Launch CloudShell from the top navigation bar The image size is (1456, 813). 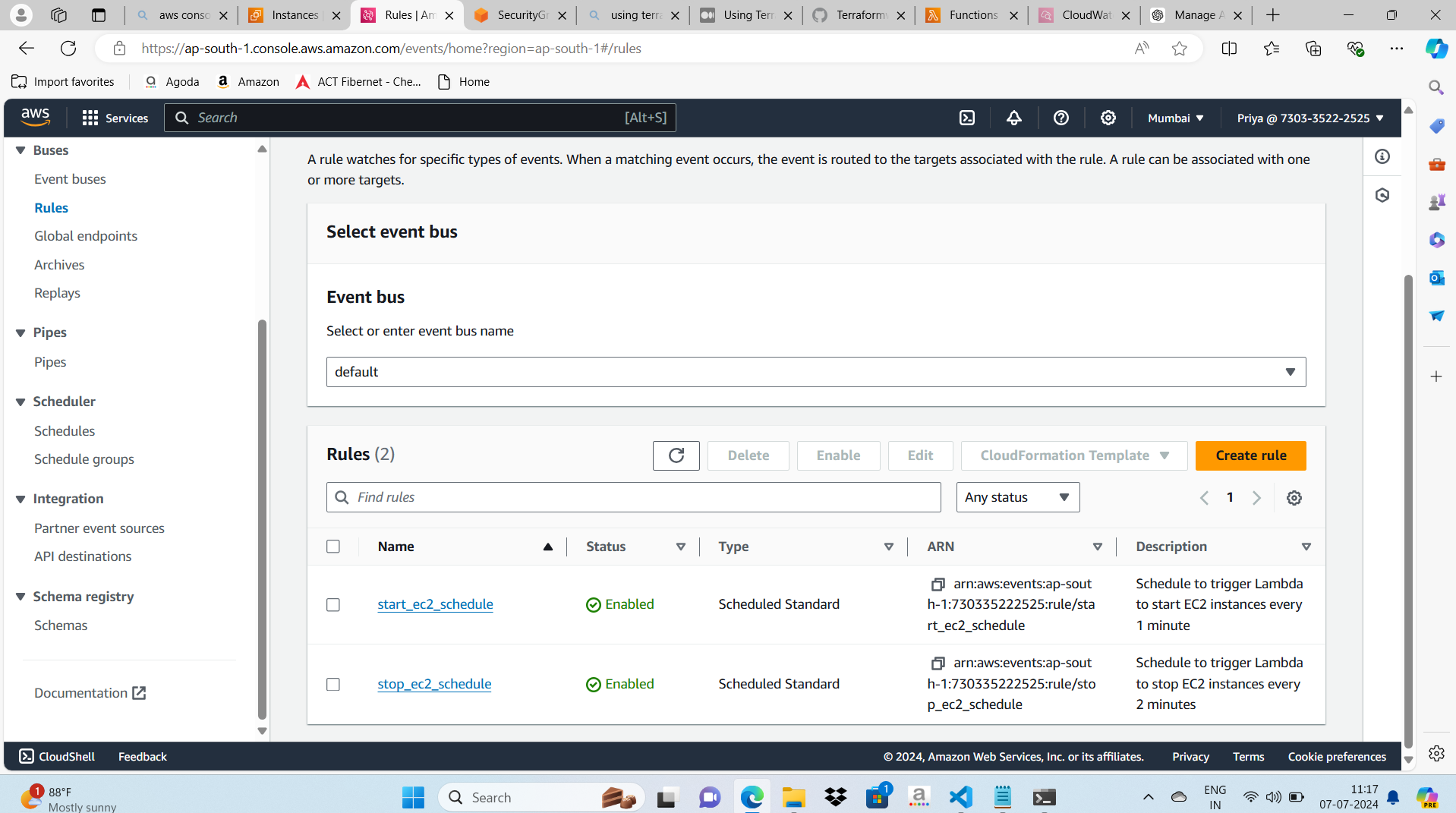[x=967, y=118]
